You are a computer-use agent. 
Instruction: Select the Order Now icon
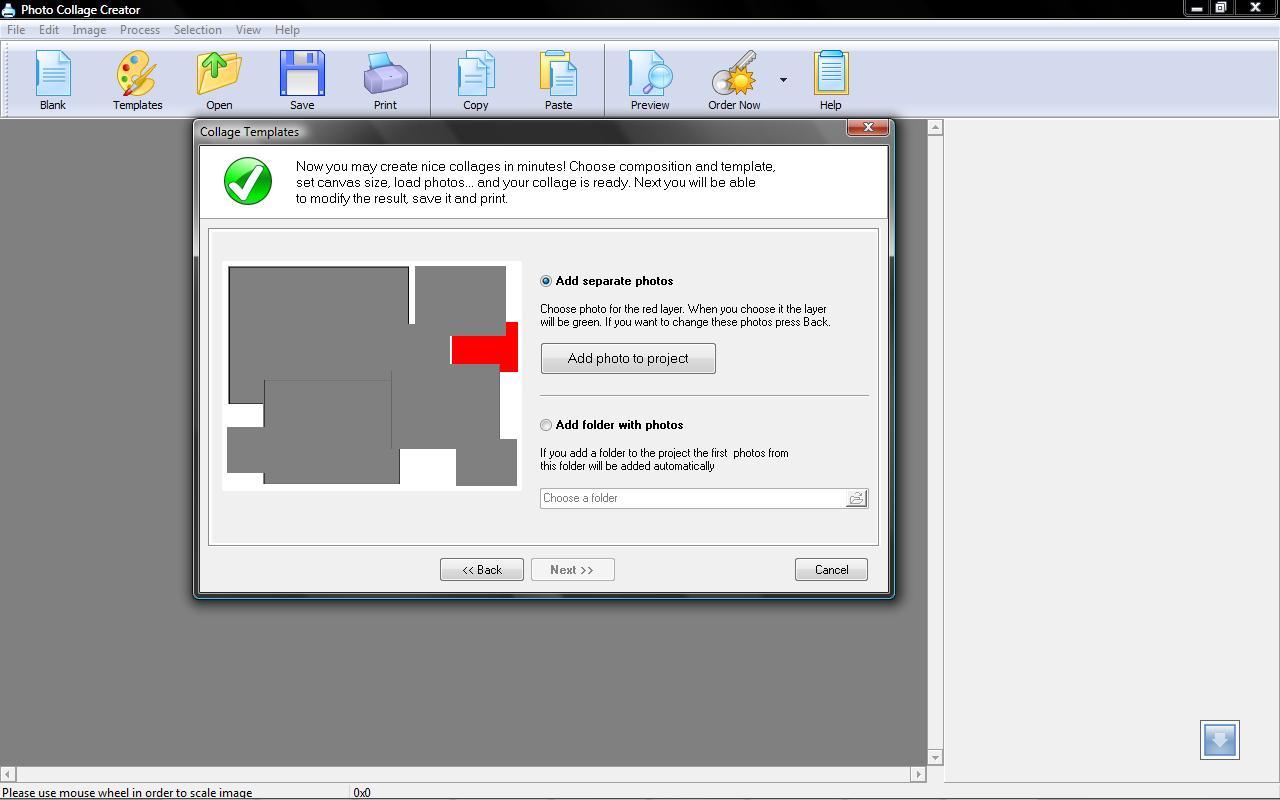tap(733, 79)
